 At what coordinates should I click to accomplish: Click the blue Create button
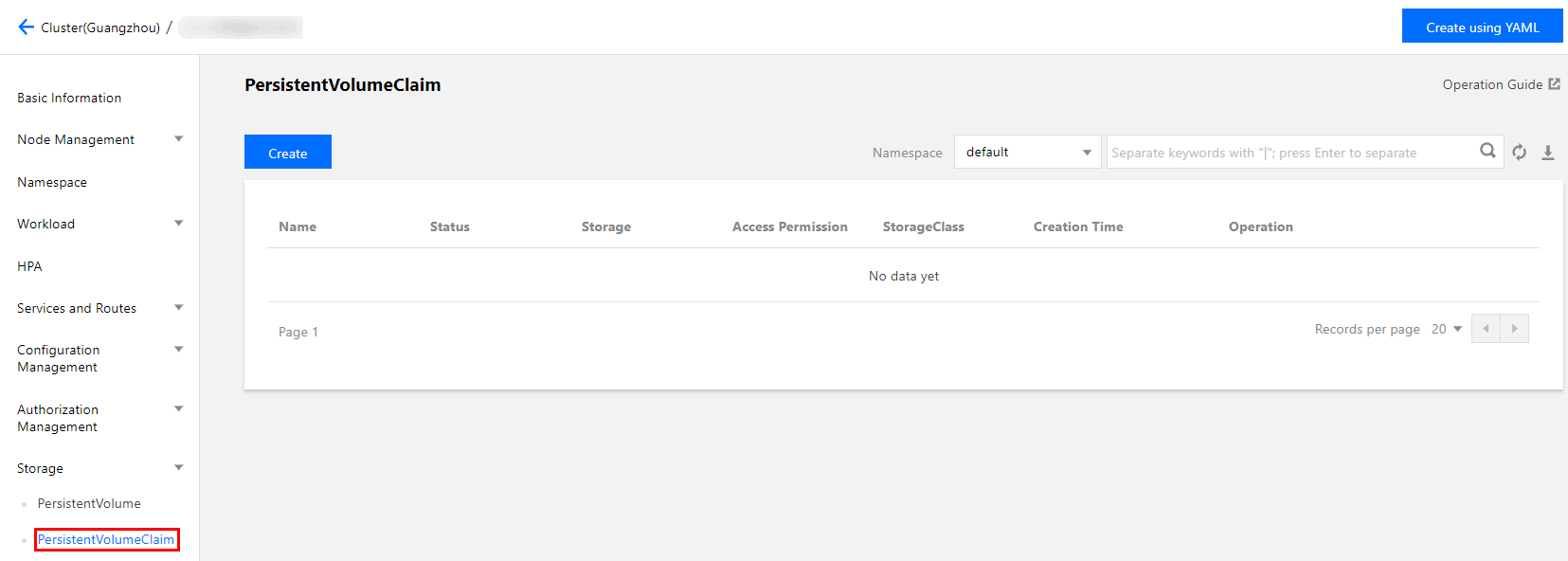click(287, 153)
